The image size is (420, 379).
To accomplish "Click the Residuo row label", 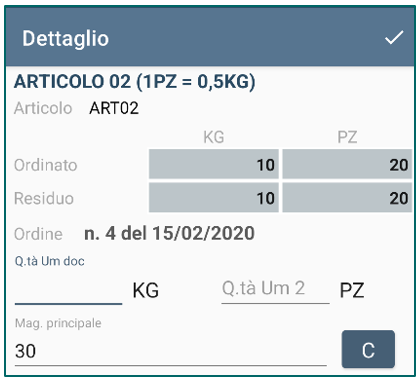I will [44, 199].
